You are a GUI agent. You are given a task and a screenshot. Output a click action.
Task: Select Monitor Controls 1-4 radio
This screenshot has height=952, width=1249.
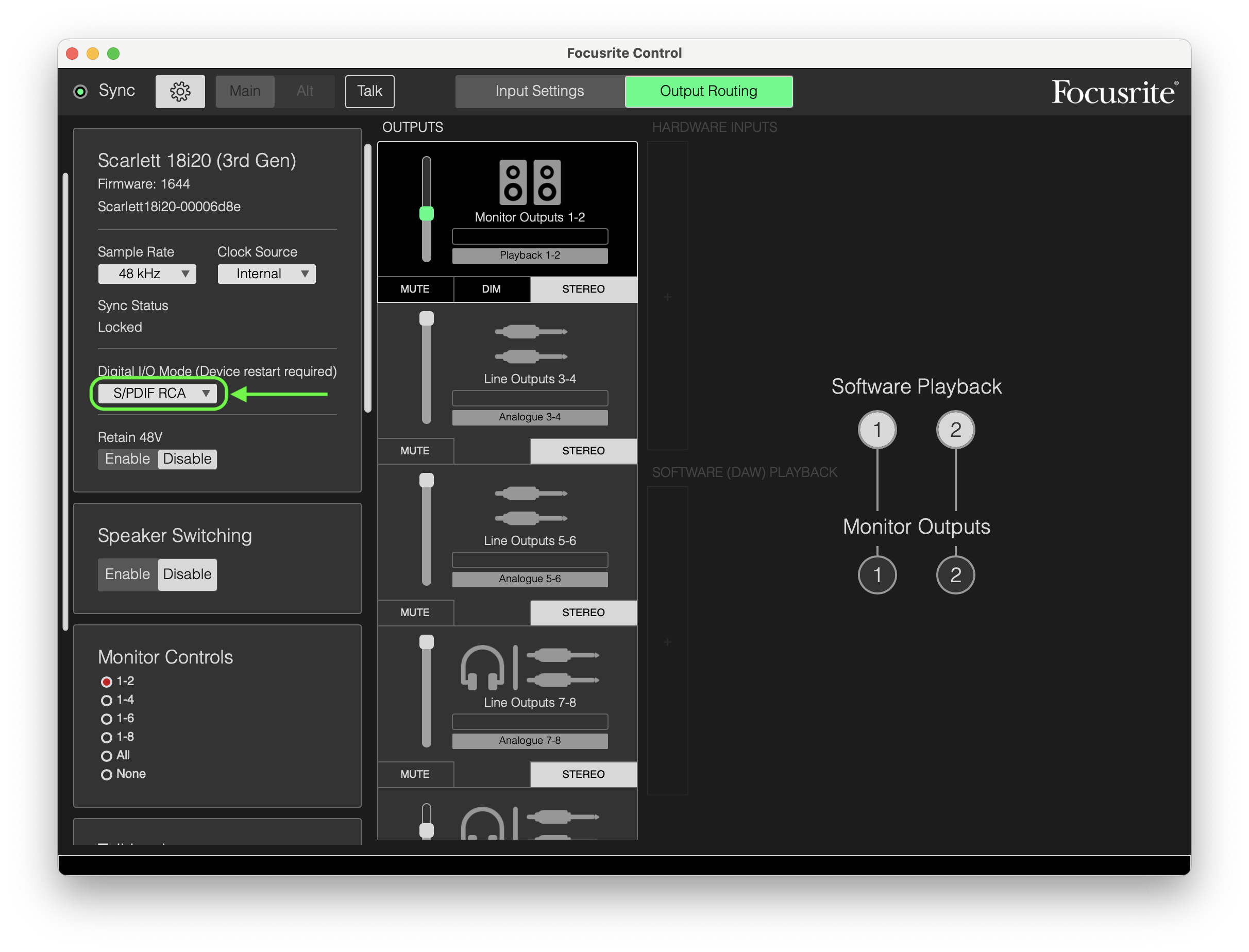(x=107, y=701)
